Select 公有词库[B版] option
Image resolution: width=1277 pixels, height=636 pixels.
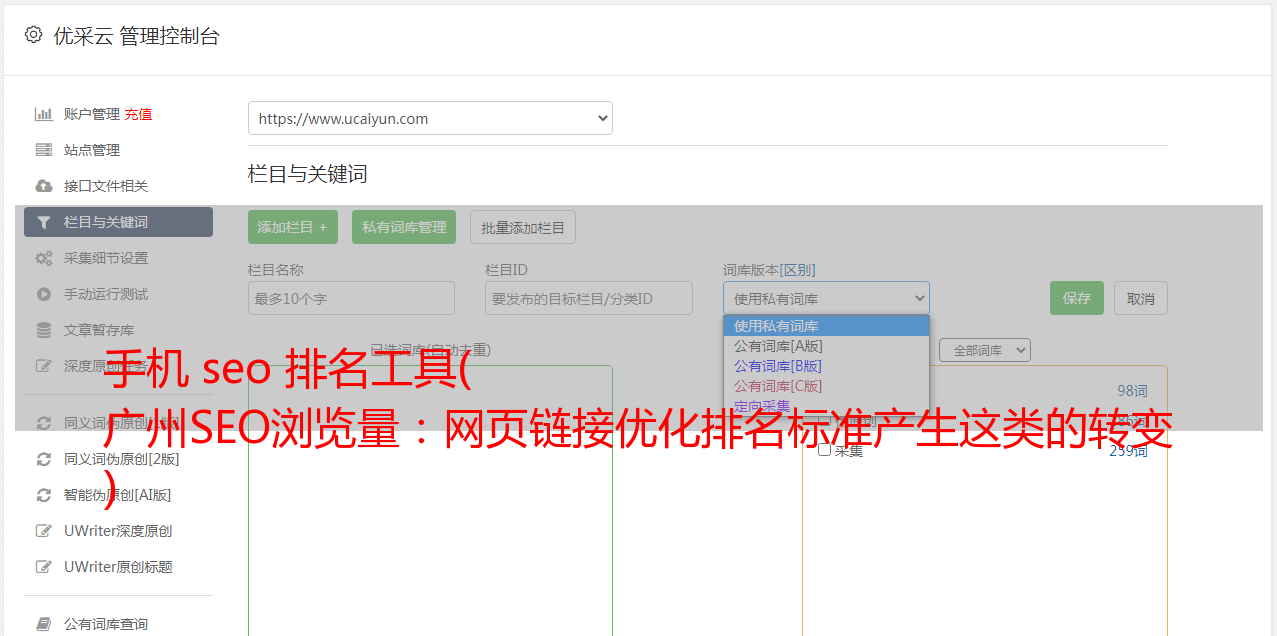(x=826, y=366)
